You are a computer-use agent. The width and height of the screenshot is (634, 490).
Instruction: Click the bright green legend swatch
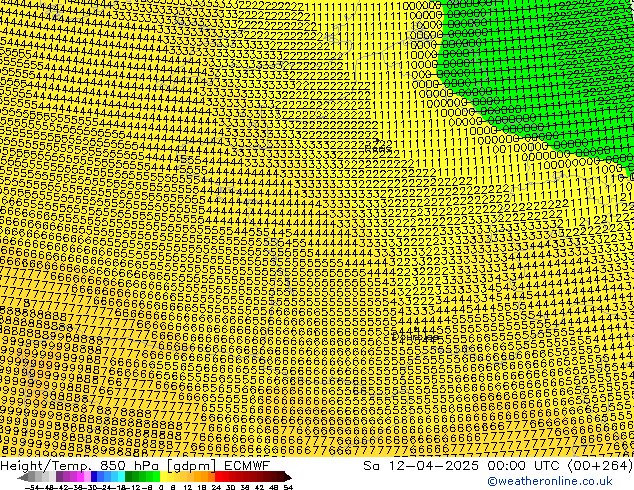pyautogui.click(x=156, y=477)
